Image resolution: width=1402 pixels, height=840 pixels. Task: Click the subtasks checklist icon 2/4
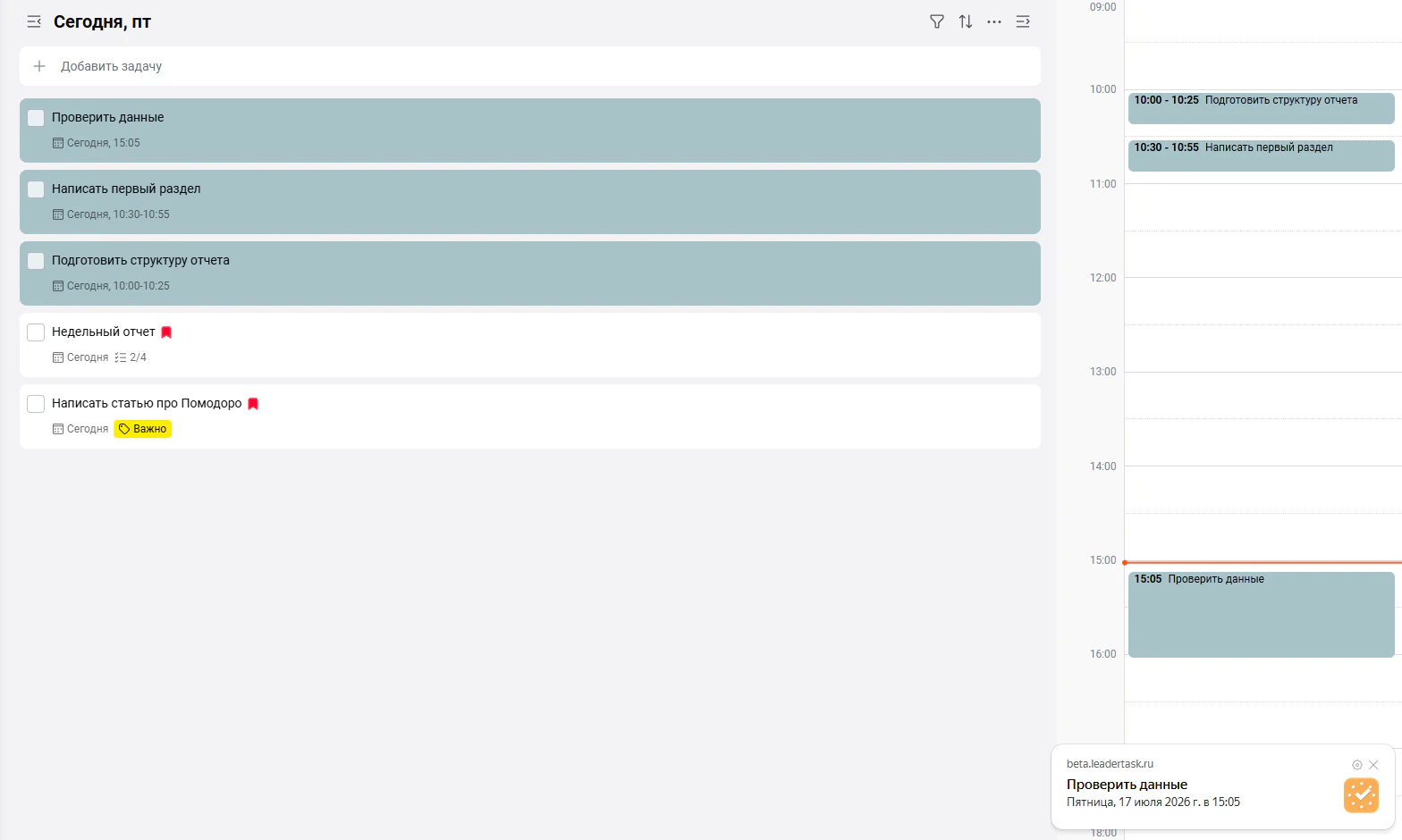[x=121, y=357]
